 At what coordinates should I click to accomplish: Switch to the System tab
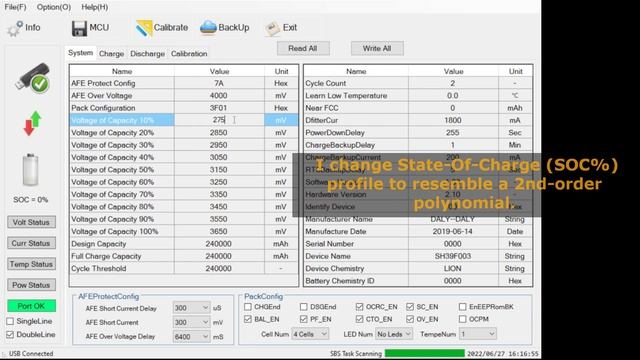(x=80, y=53)
